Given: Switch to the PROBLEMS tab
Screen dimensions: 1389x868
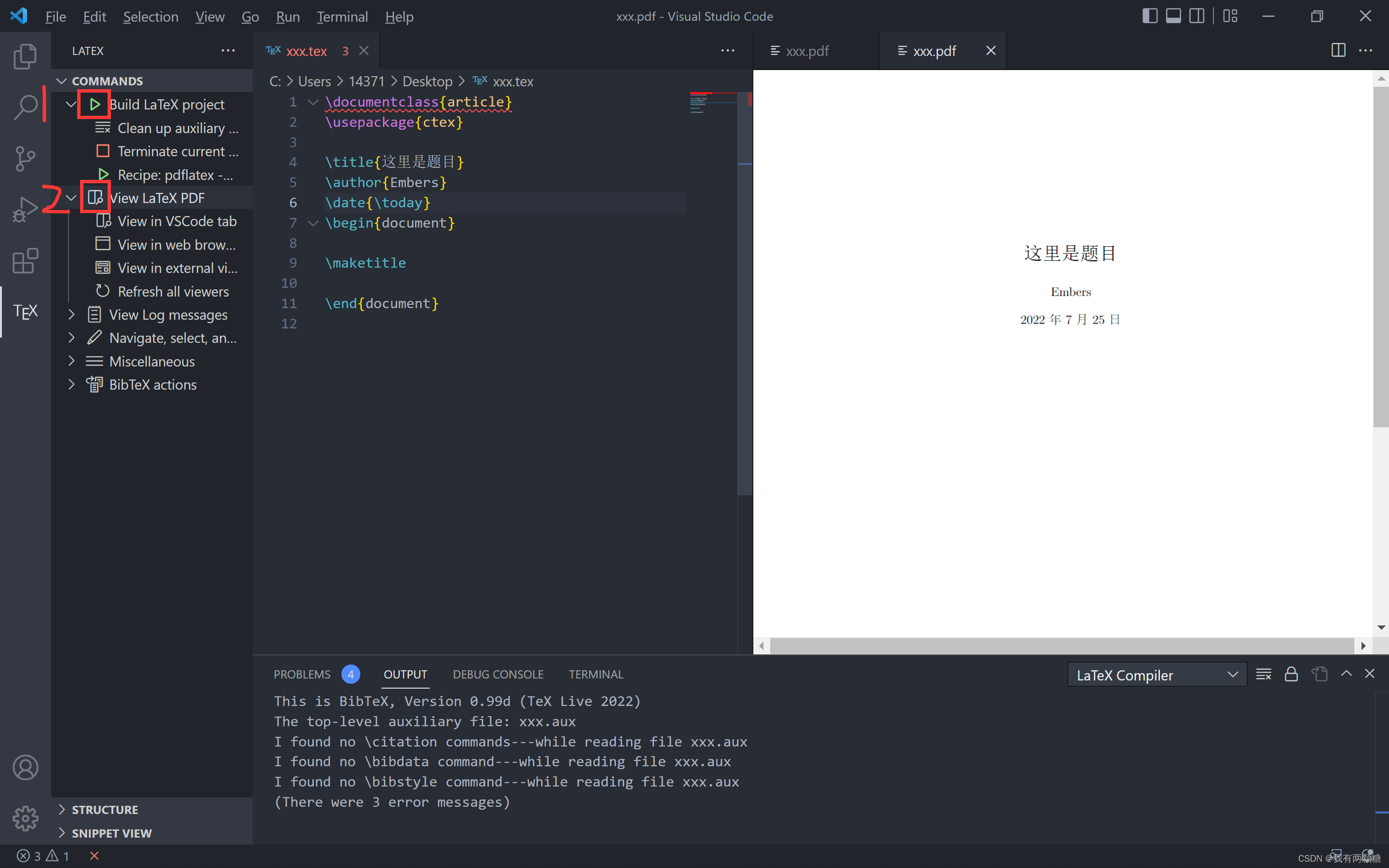Looking at the screenshot, I should coord(301,674).
